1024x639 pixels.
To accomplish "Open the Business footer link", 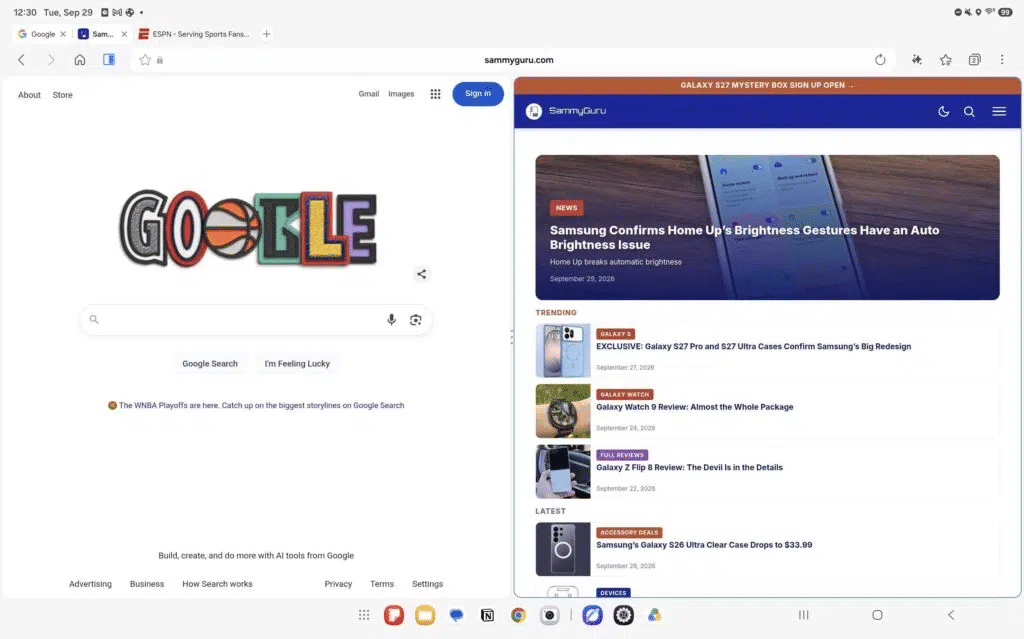I will [147, 583].
